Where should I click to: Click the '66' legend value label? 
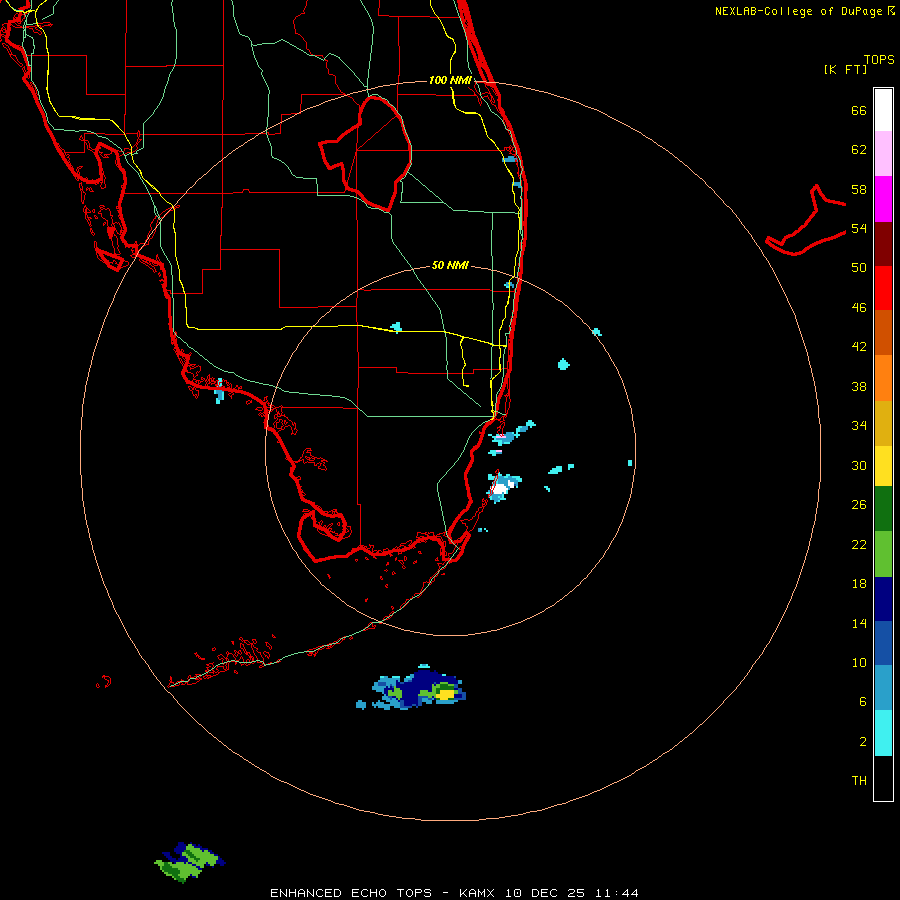click(x=859, y=110)
